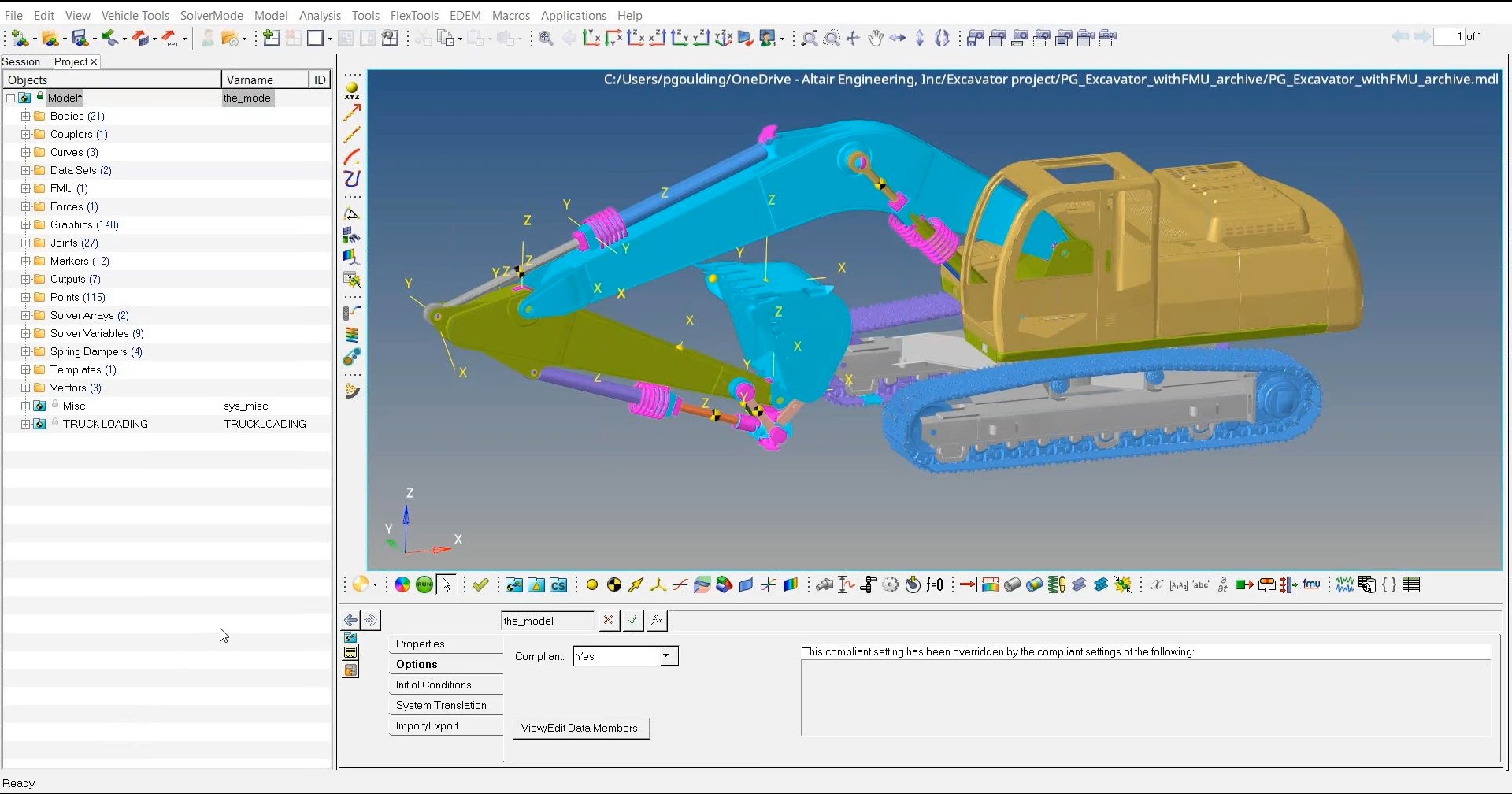Switch to the Session tab
The height and width of the screenshot is (794, 1512).
21,61
